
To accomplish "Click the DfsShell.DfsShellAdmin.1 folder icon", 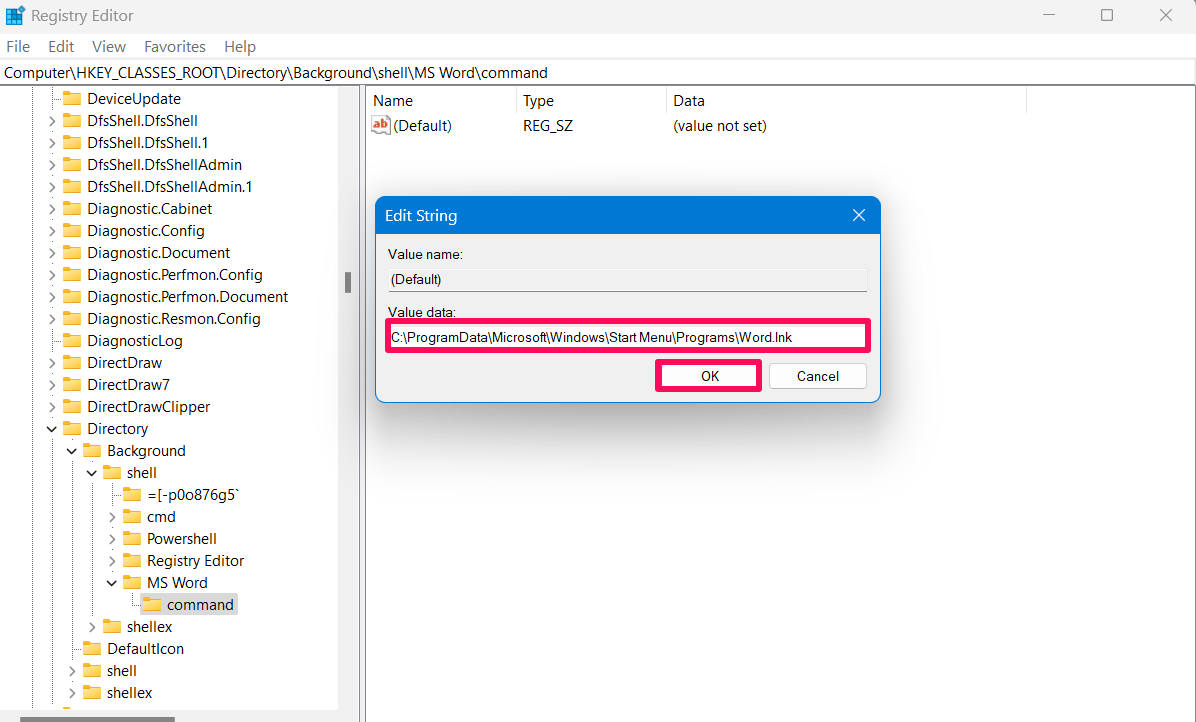I will (x=72, y=187).
